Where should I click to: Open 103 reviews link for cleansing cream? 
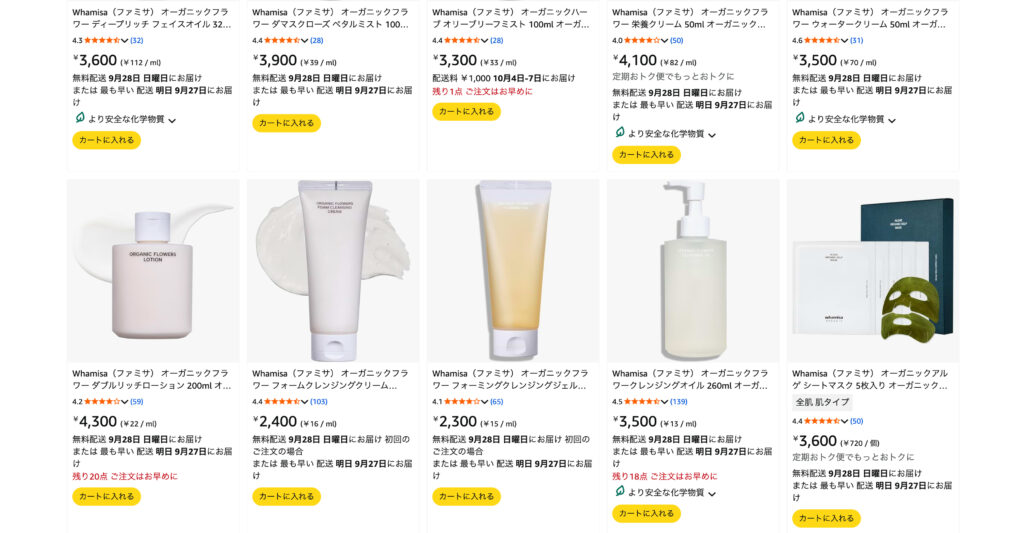coord(319,402)
